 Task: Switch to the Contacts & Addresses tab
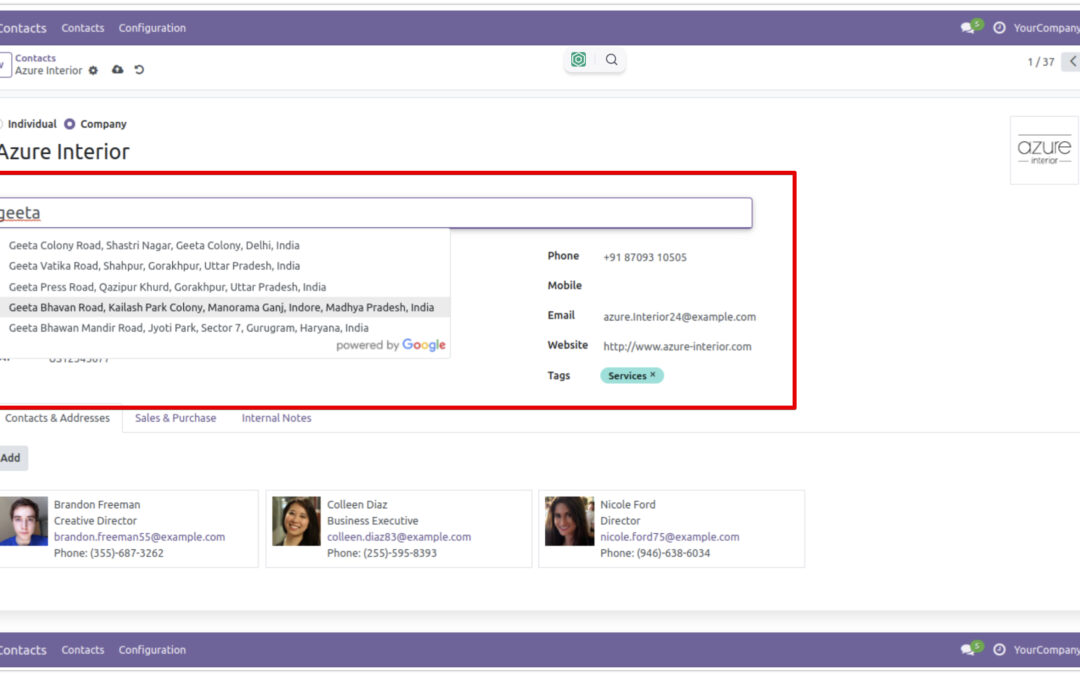[57, 418]
